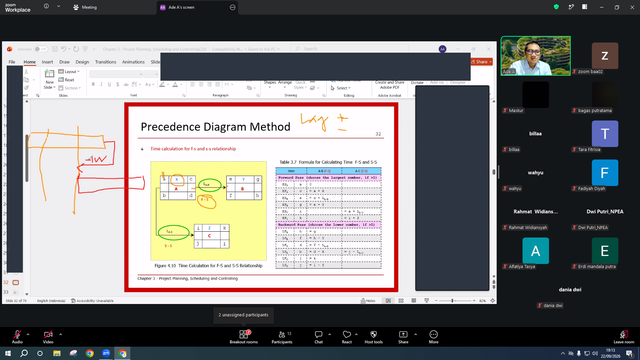The image size is (640, 360).
Task: Switch to Draw ribbon tab
Action: (64, 62)
